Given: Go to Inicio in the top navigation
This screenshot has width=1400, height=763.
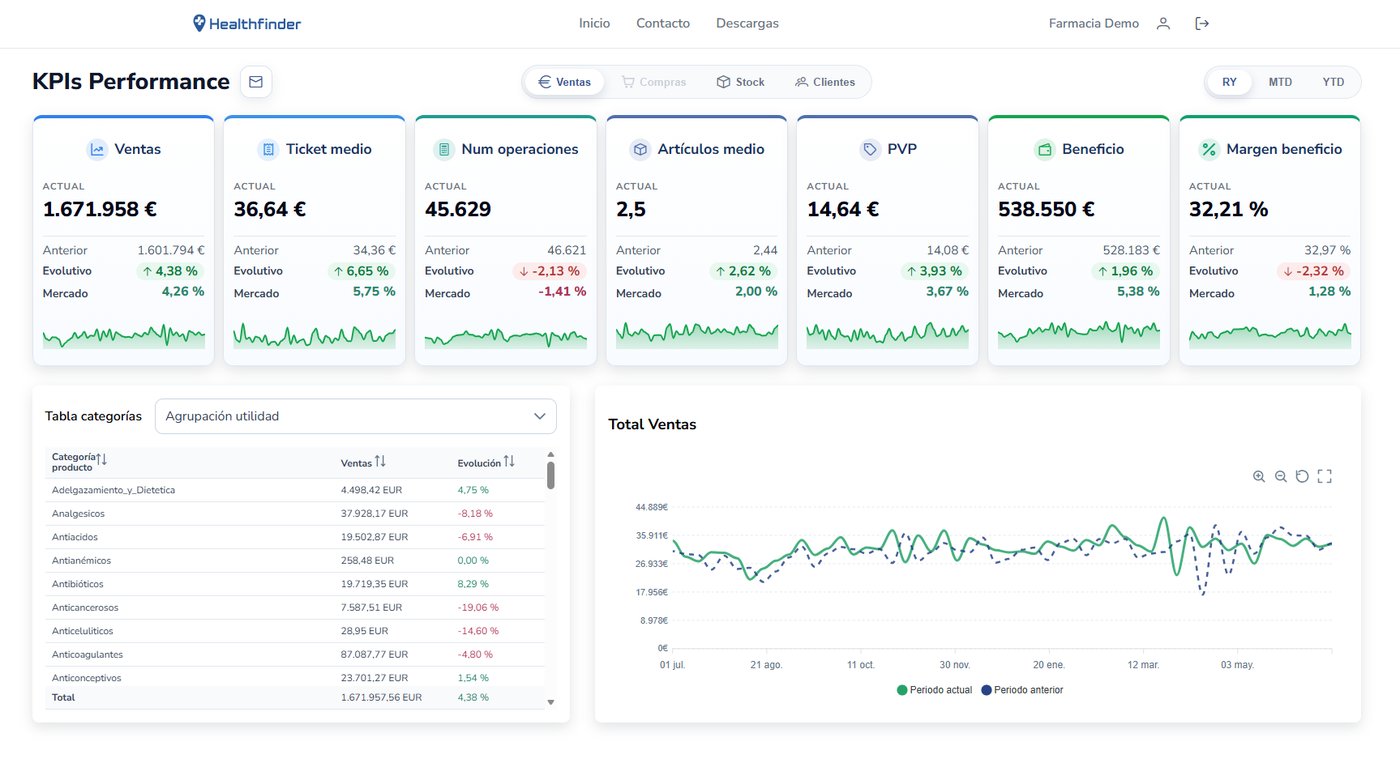Looking at the screenshot, I should (594, 24).
